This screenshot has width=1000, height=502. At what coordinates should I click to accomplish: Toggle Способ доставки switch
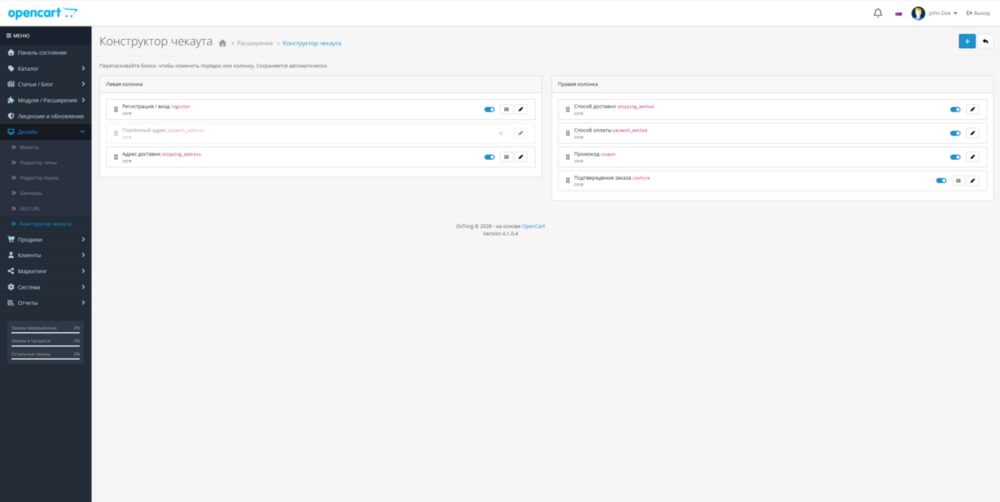pos(955,109)
